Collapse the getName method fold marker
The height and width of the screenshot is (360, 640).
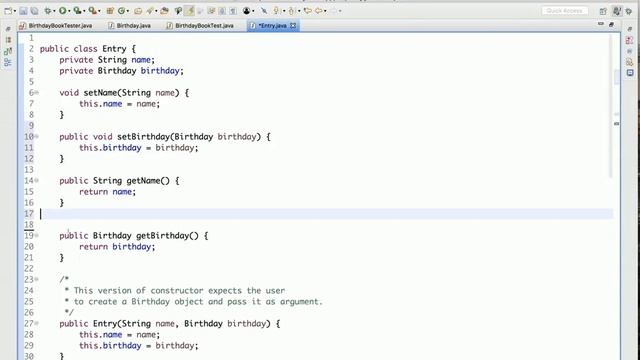tap(37, 180)
